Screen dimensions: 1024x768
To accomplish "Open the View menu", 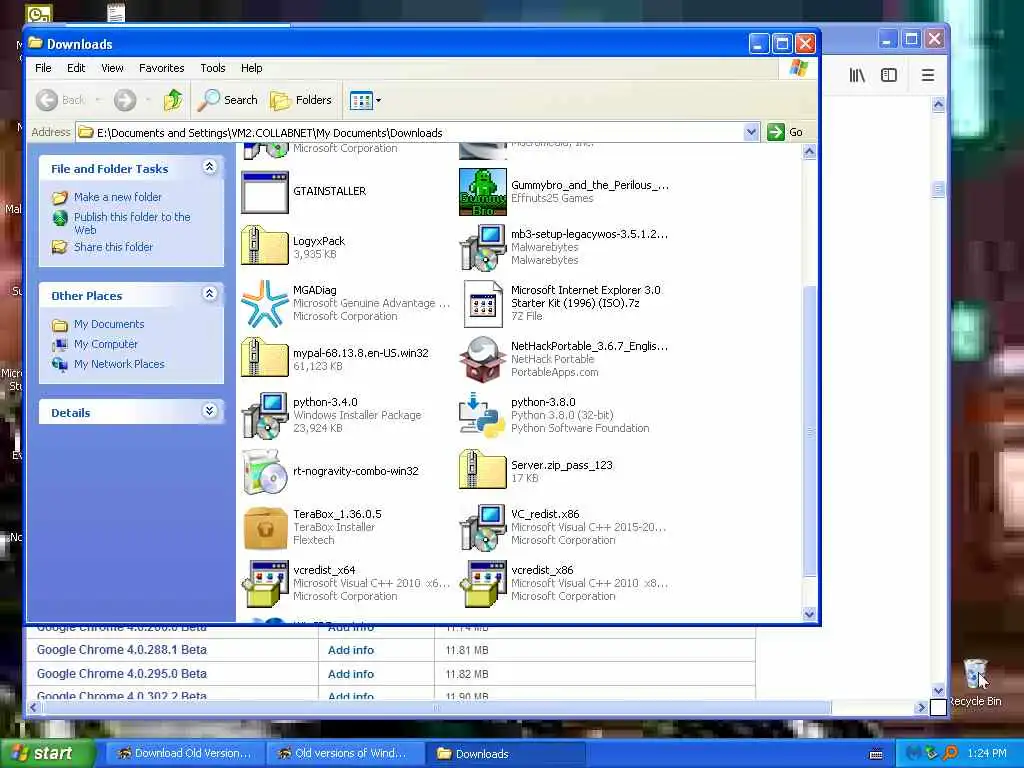I will pyautogui.click(x=112, y=68).
